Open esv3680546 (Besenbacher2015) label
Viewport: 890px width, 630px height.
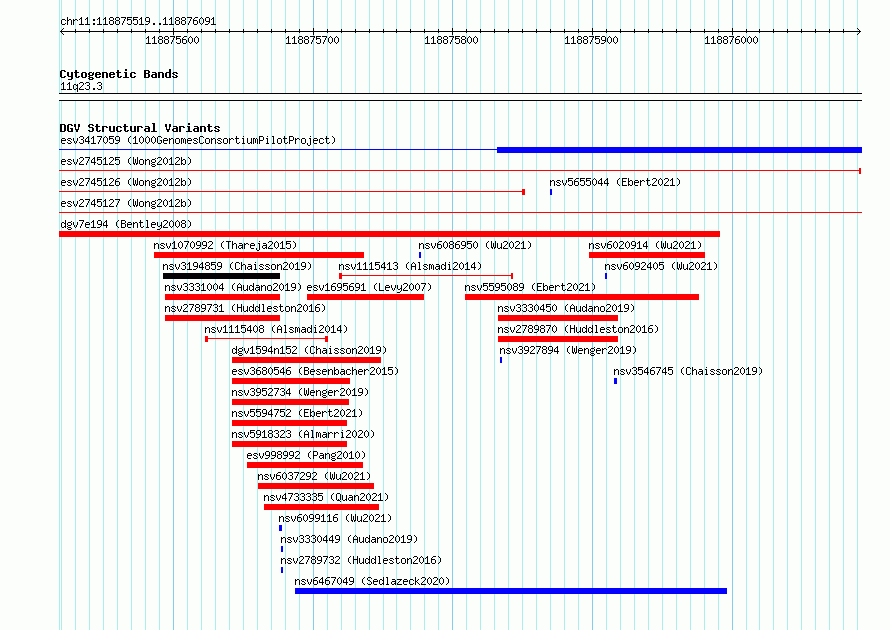coord(315,371)
